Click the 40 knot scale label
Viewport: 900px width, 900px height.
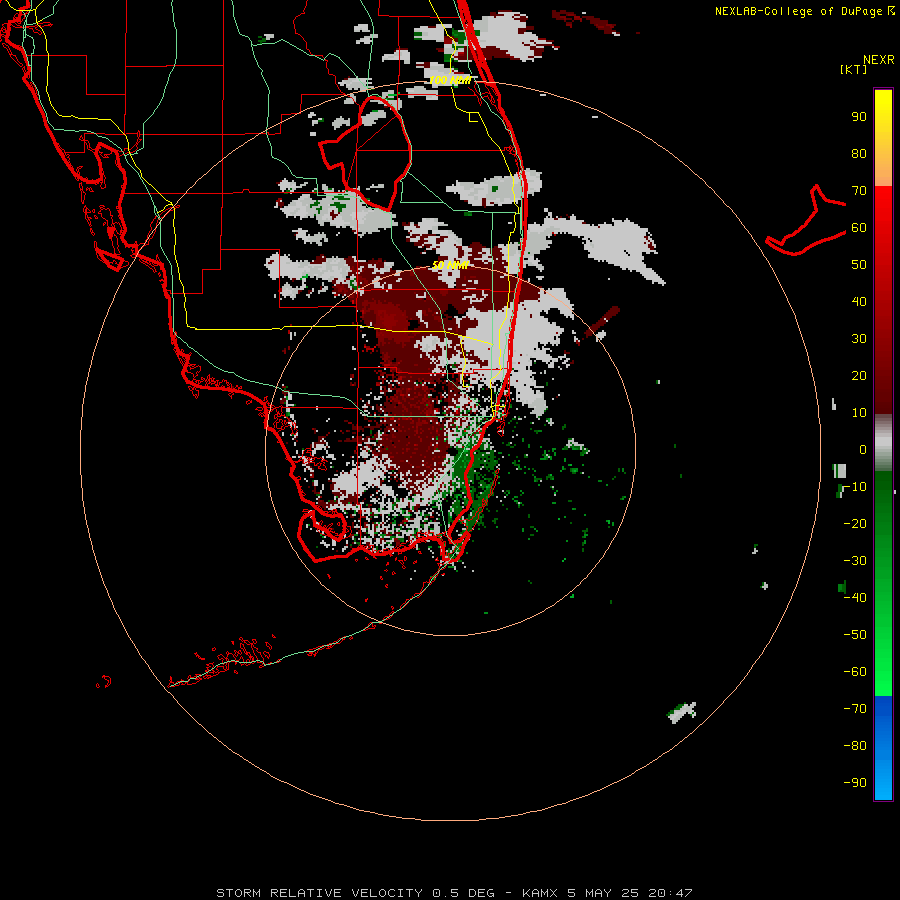pyautogui.click(x=859, y=302)
